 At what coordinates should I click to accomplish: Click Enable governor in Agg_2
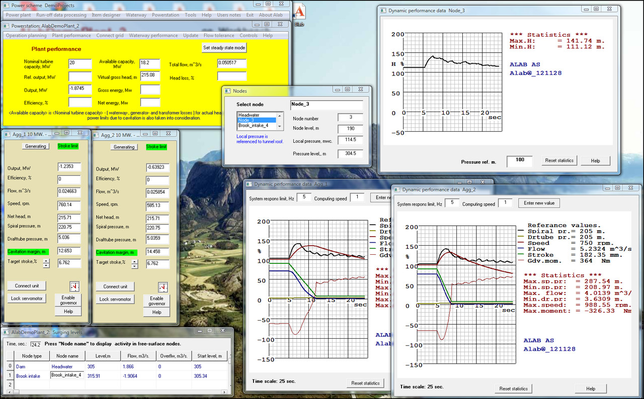[x=156, y=301]
